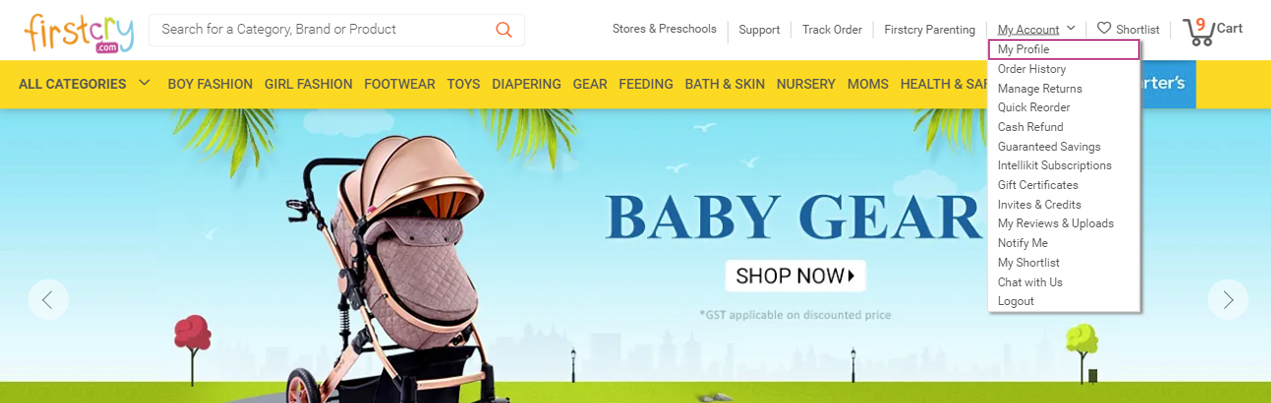The height and width of the screenshot is (403, 1271).
Task: Go to next banner slide arrow
Action: point(1228,299)
